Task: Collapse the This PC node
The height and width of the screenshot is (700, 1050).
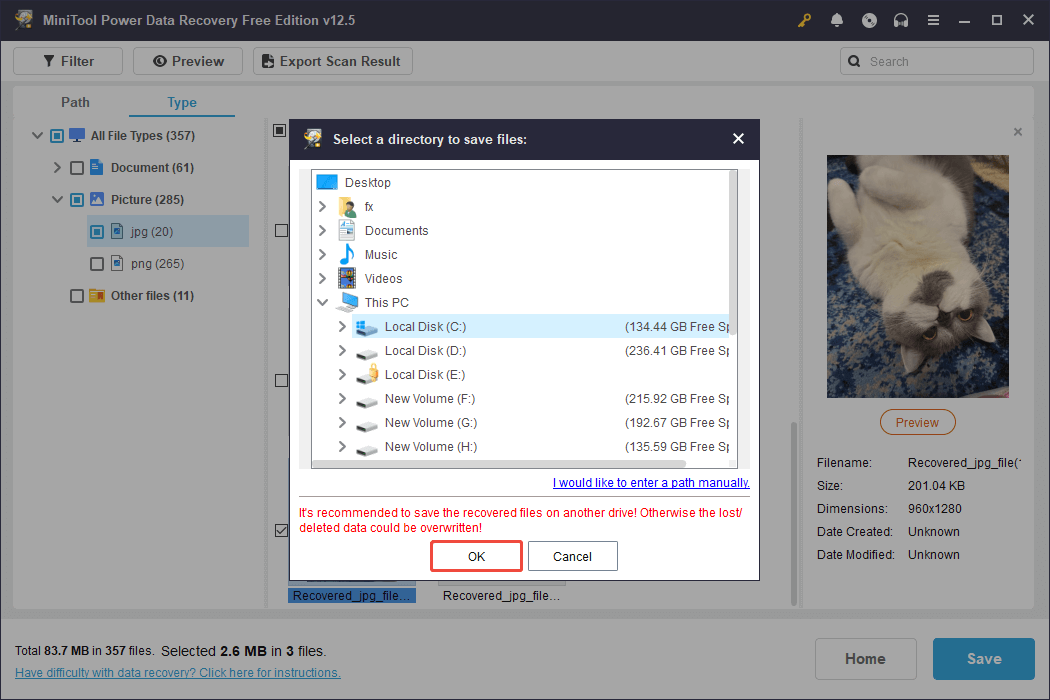Action: tap(322, 302)
